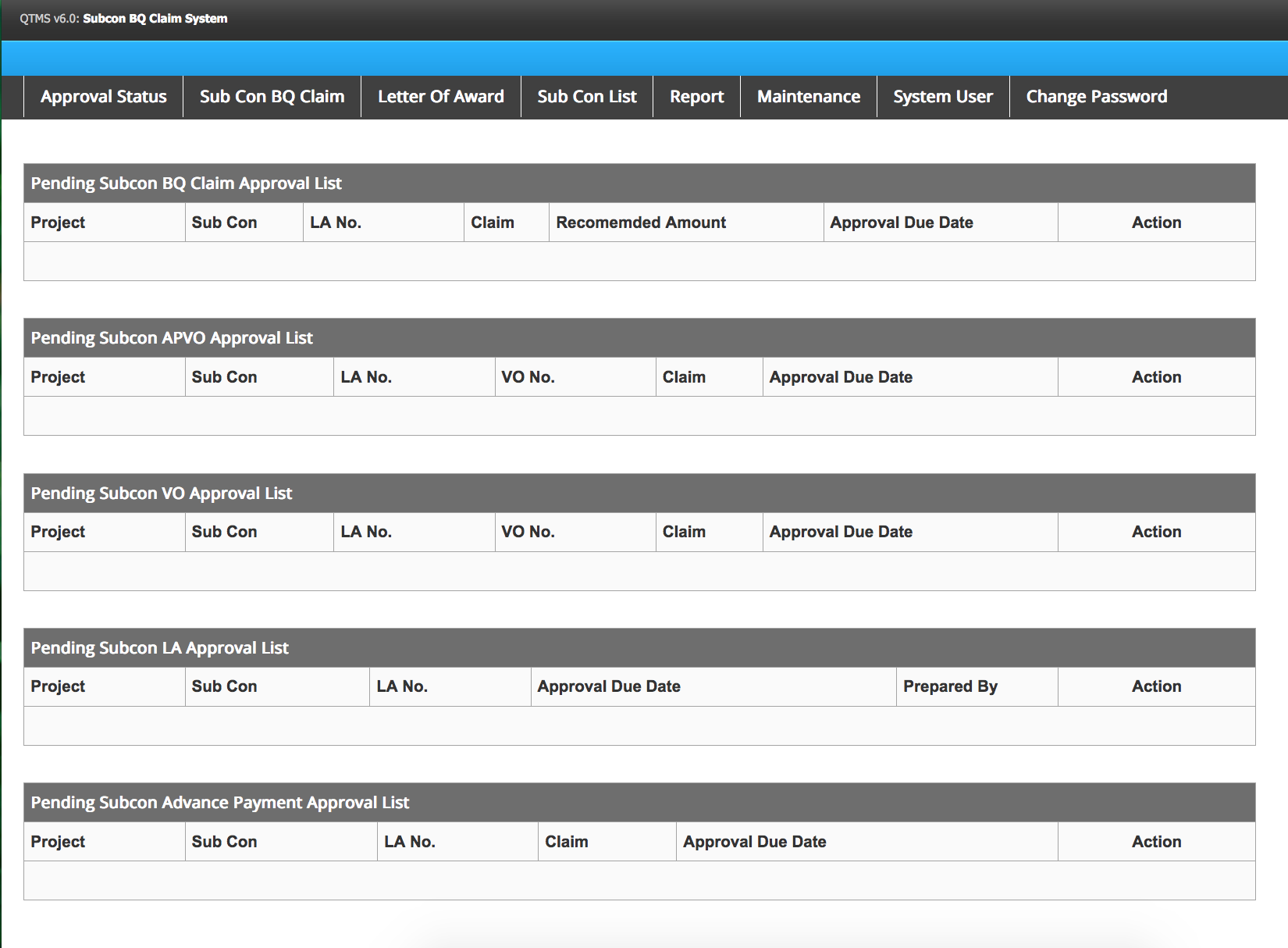Select the System User menu item
This screenshot has width=1288, height=948.
point(942,97)
